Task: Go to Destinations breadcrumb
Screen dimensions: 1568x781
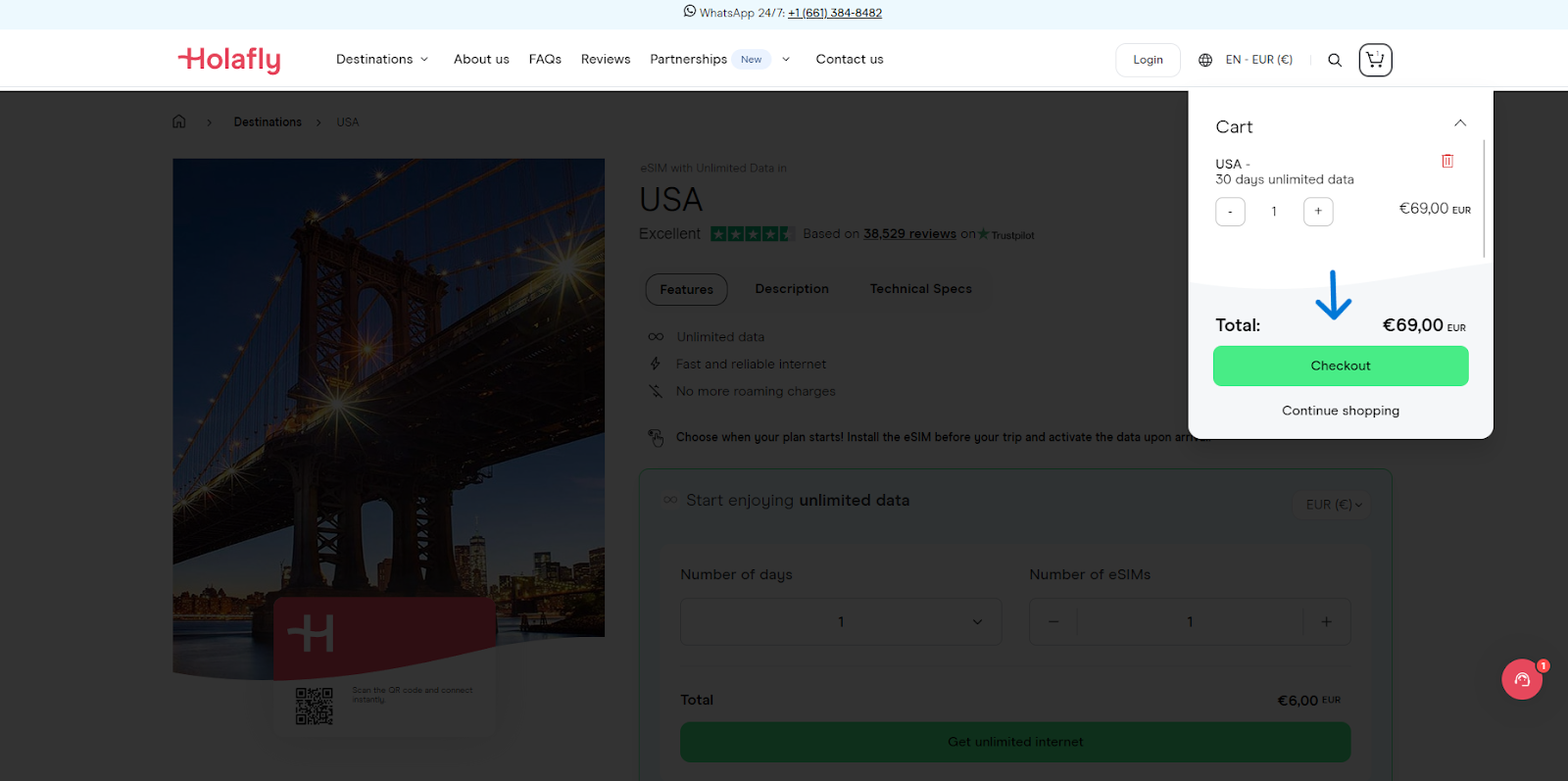Action: 268,122
